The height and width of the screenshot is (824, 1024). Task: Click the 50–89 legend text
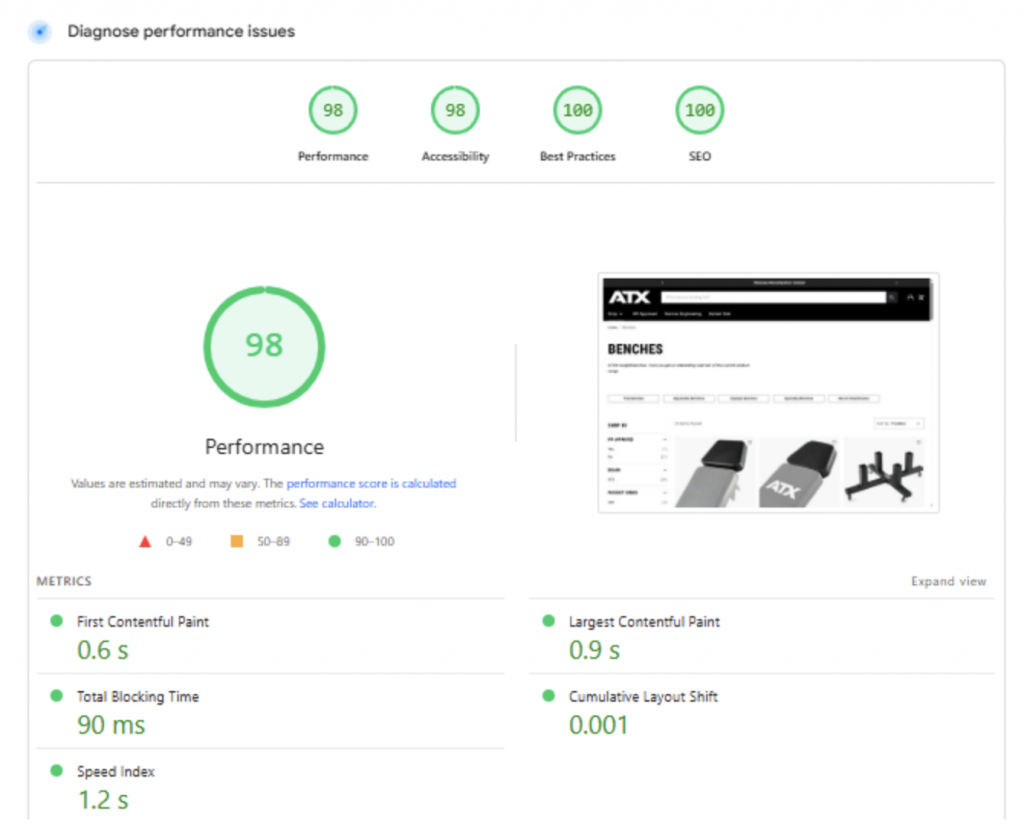(273, 541)
